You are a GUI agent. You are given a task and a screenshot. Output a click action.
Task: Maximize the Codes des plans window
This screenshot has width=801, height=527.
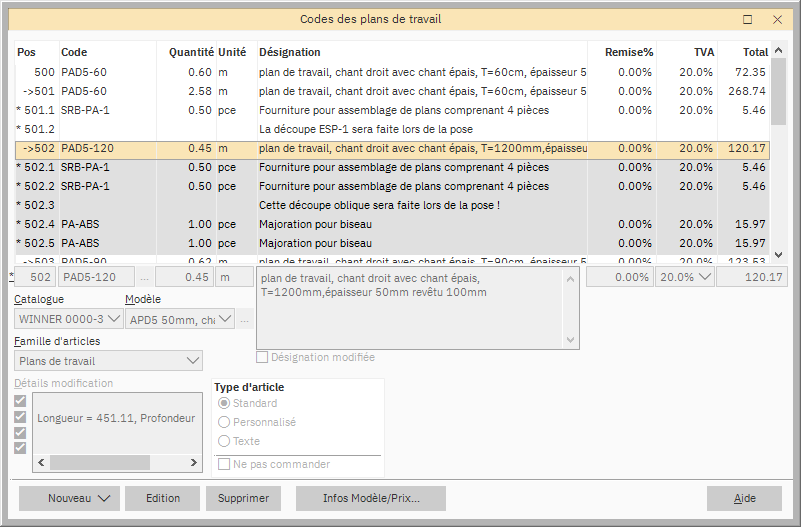pos(747,19)
